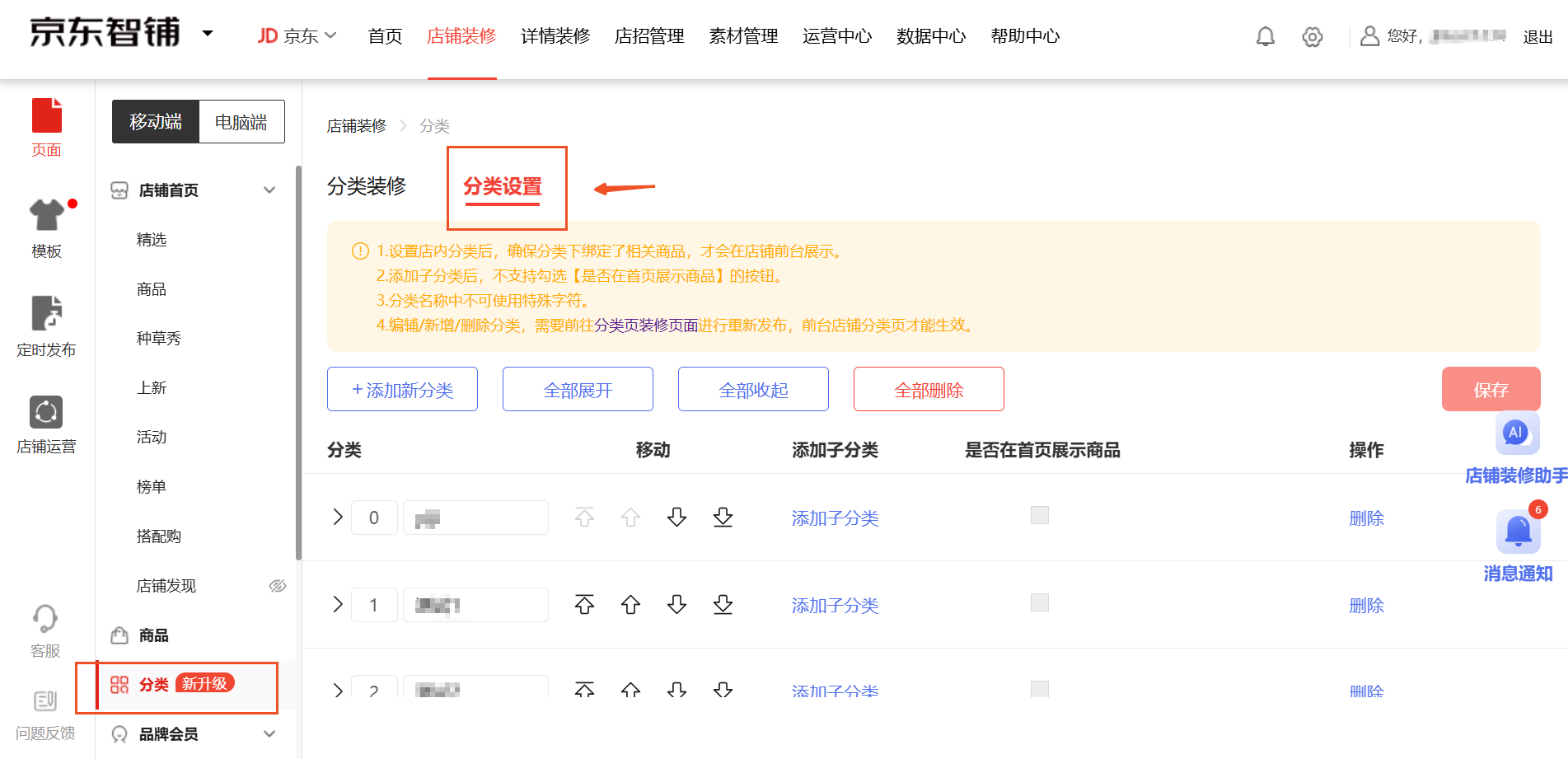
Task: Select the 模板 shirt icon in sidebar
Action: point(47,216)
